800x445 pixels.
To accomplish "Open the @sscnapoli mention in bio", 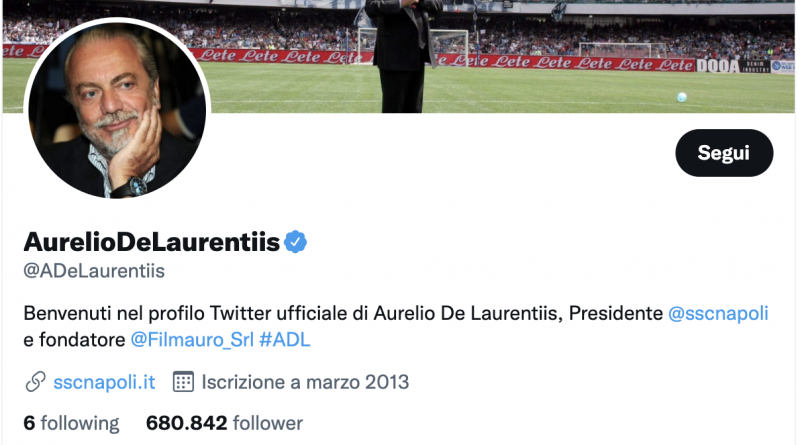I will pyautogui.click(x=718, y=313).
